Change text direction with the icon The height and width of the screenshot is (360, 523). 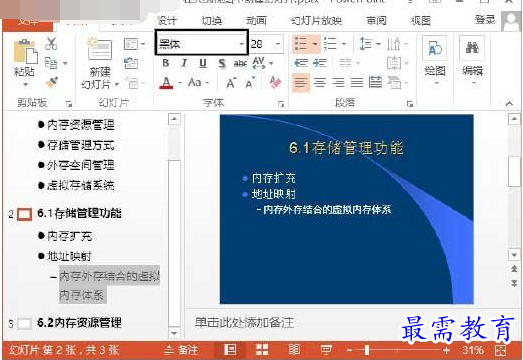pyautogui.click(x=397, y=44)
